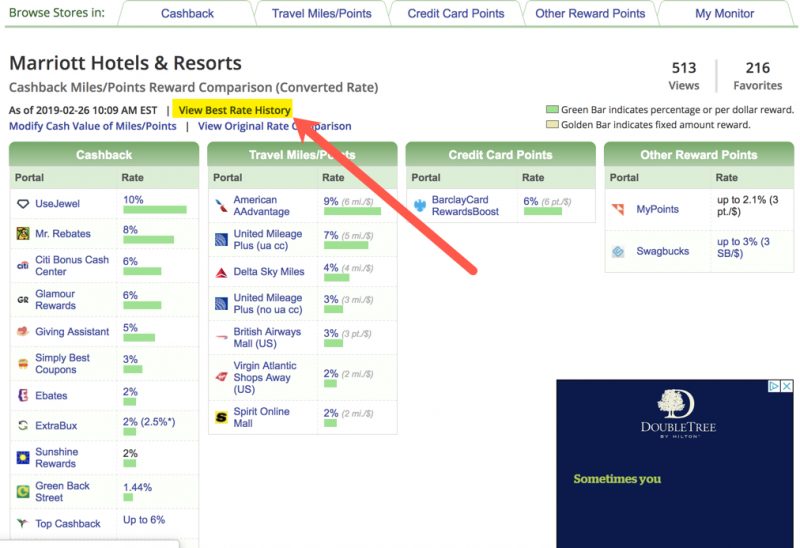Click the Spirit Online Mall logo icon
Viewport: 800px width, 548px height.
221,417
